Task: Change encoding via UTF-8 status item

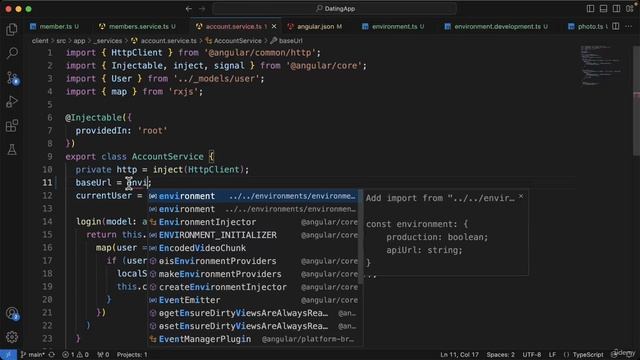Action: (x=531, y=355)
